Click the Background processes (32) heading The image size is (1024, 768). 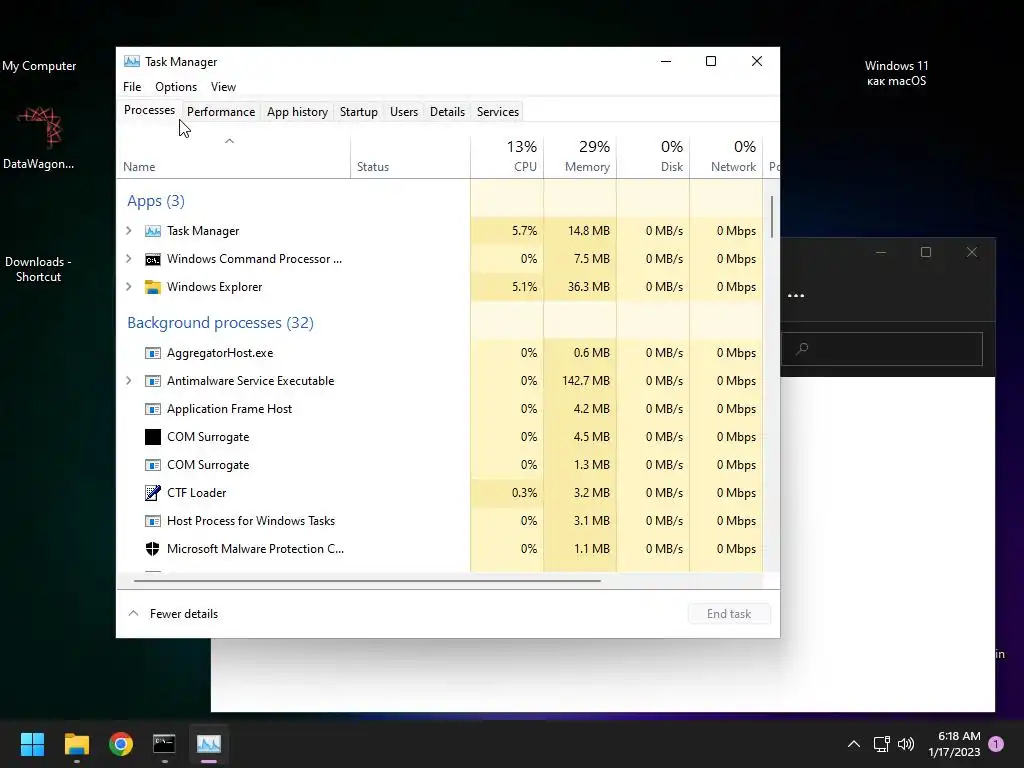tap(220, 323)
